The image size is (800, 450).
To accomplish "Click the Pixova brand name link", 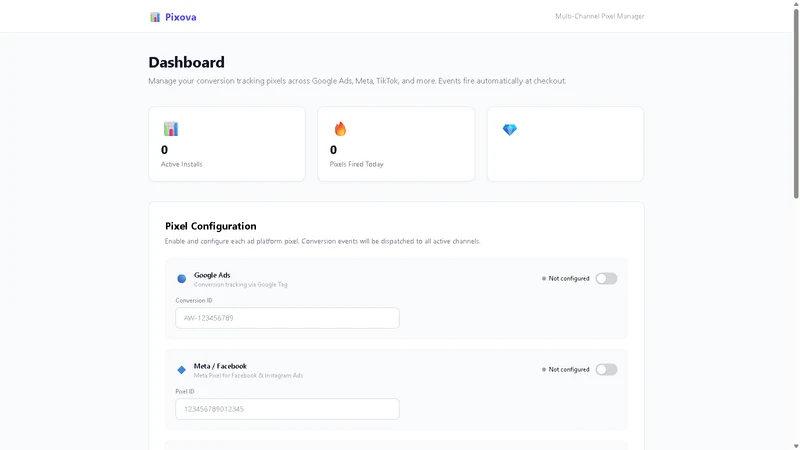I will (x=181, y=17).
